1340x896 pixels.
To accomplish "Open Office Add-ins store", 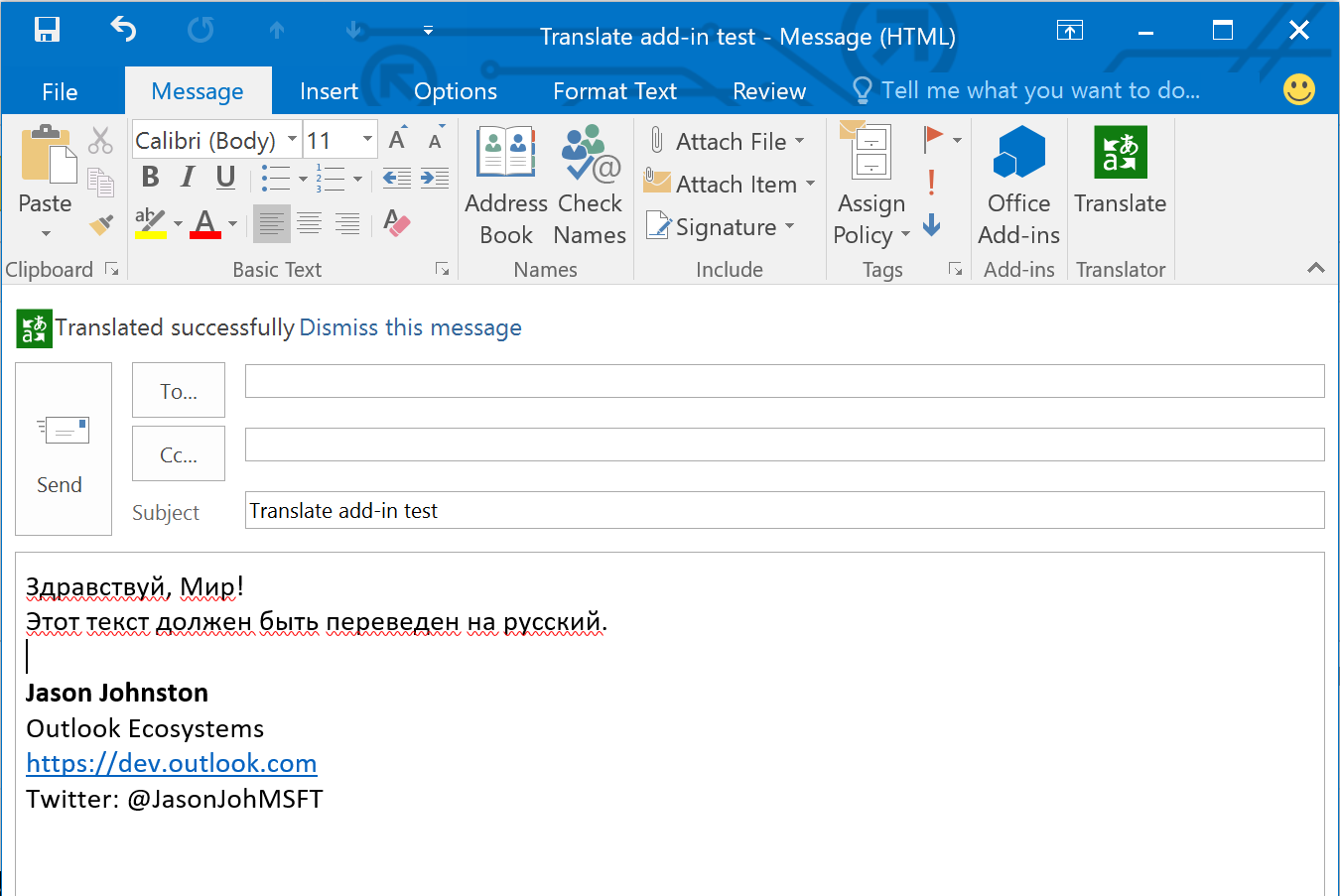I will click(1018, 186).
